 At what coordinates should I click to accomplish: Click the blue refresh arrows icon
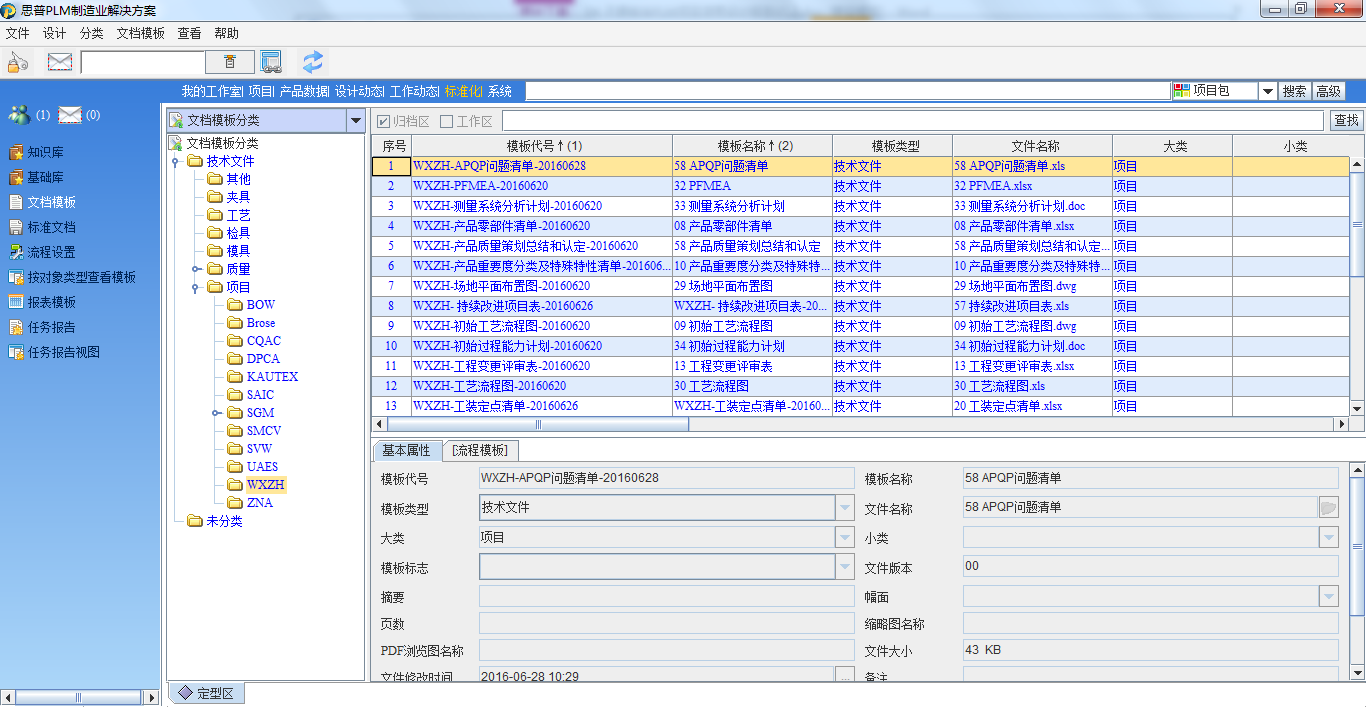pos(313,62)
